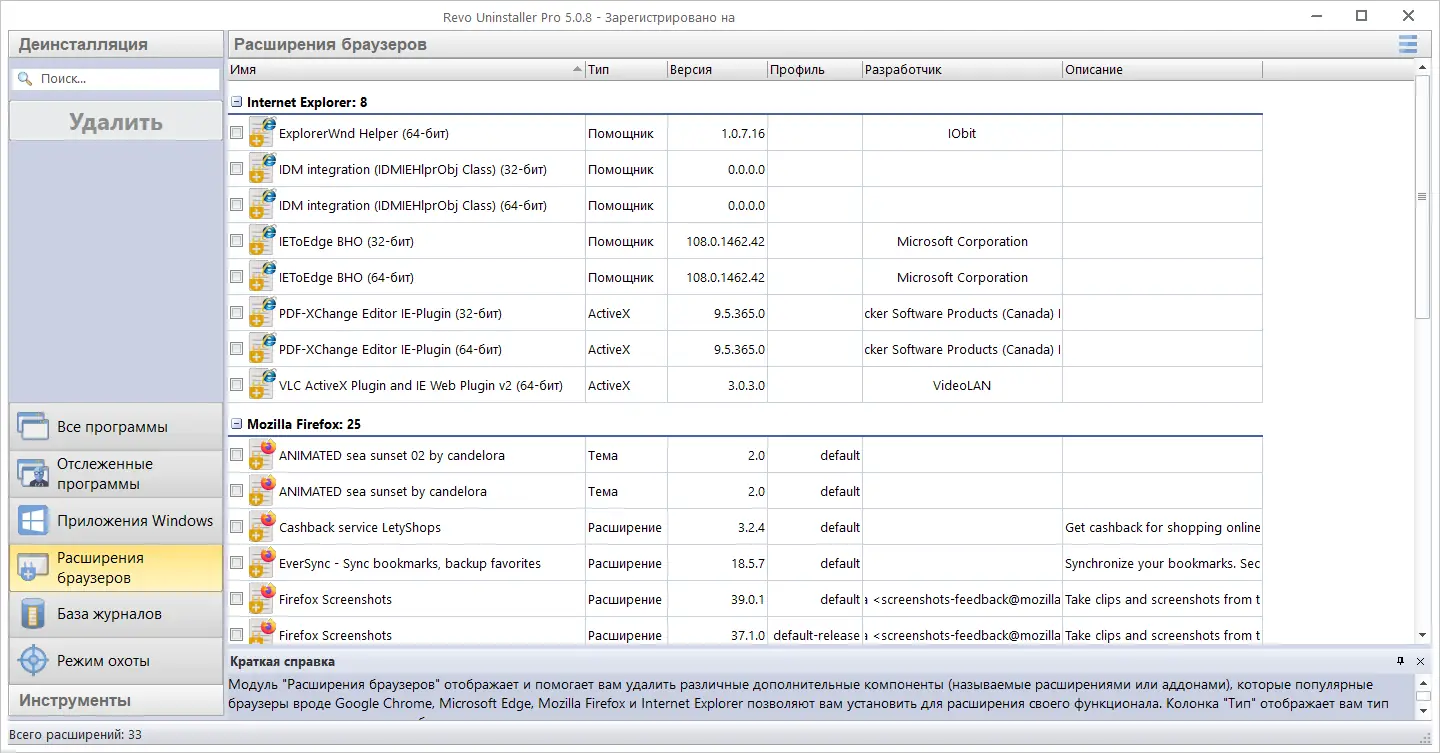Image resolution: width=1440 pixels, height=753 pixels.
Task: Close the Краткая справка help panel
Action: pos(1420,661)
